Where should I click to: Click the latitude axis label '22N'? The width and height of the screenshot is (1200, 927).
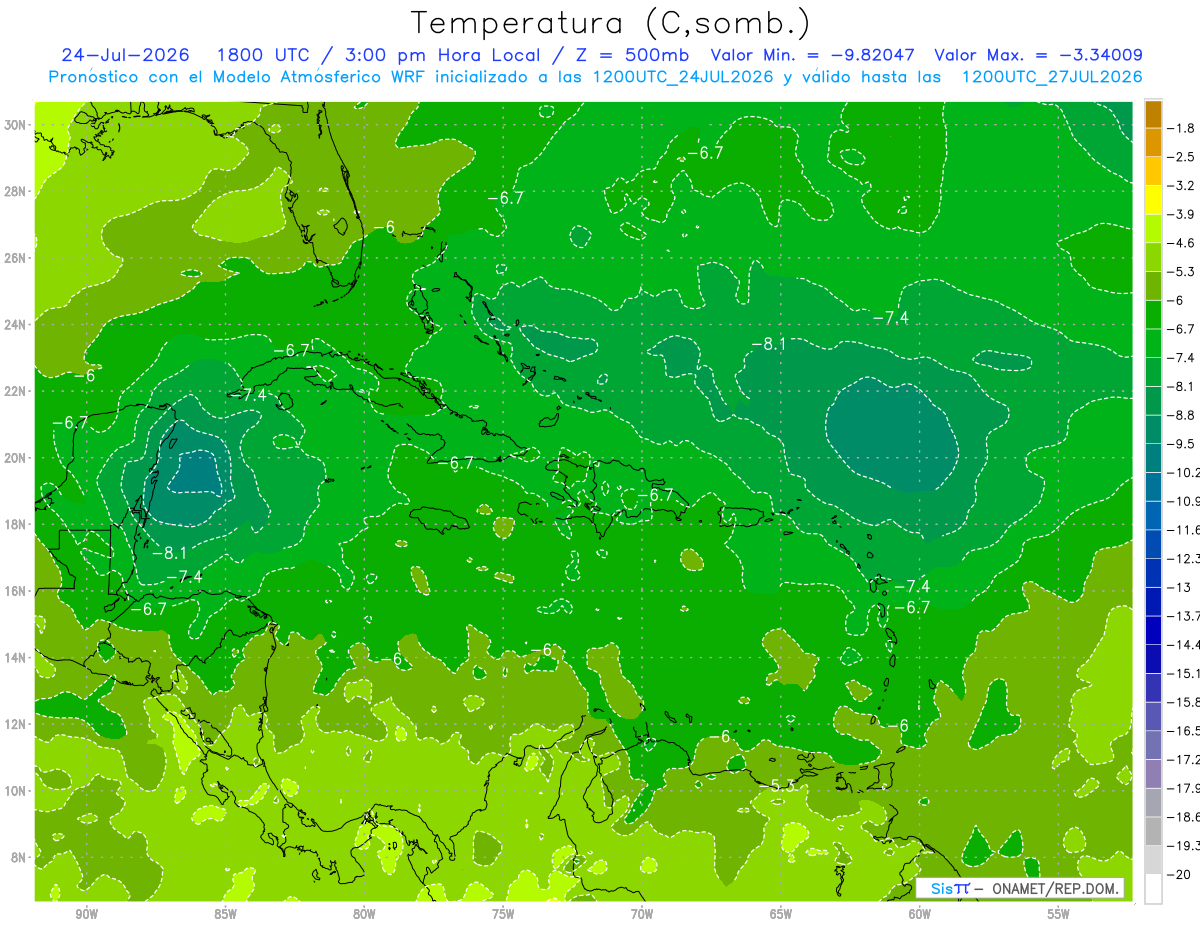16,391
